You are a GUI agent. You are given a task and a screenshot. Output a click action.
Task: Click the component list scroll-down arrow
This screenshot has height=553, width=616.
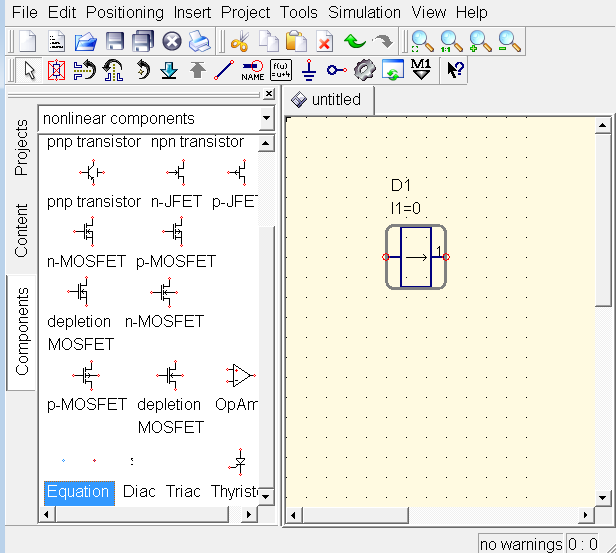[x=266, y=496]
